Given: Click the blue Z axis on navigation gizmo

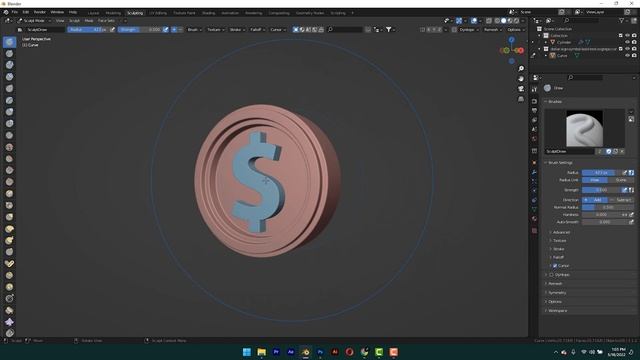Looking at the screenshot, I should click(511, 40).
